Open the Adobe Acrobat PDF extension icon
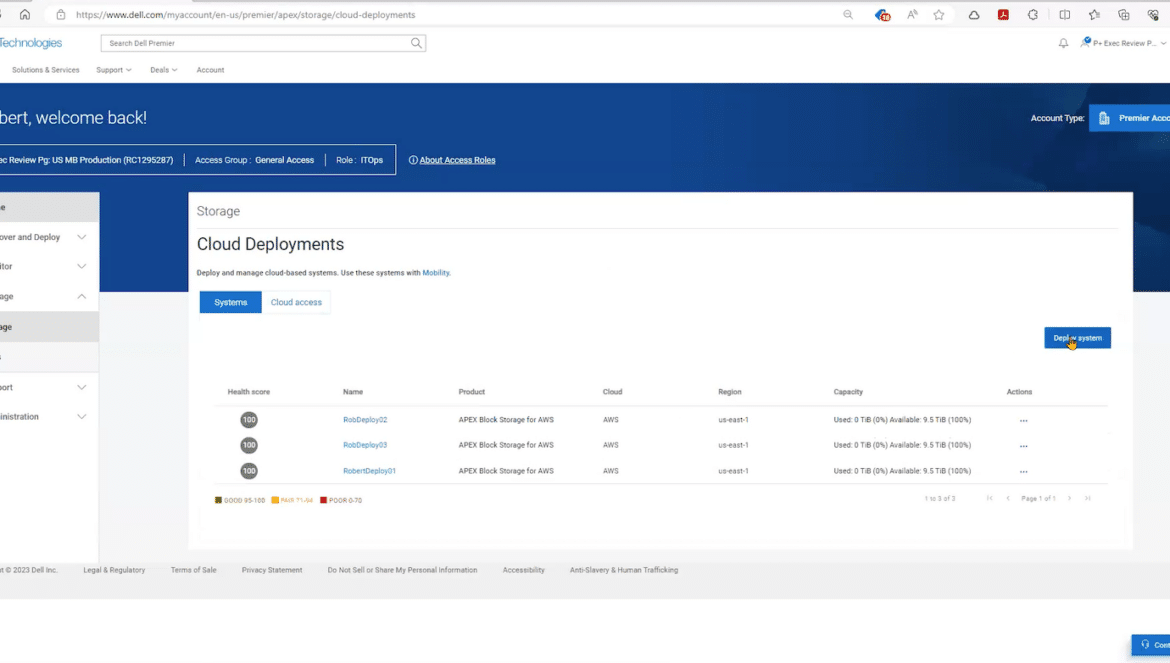 click(x=1003, y=14)
